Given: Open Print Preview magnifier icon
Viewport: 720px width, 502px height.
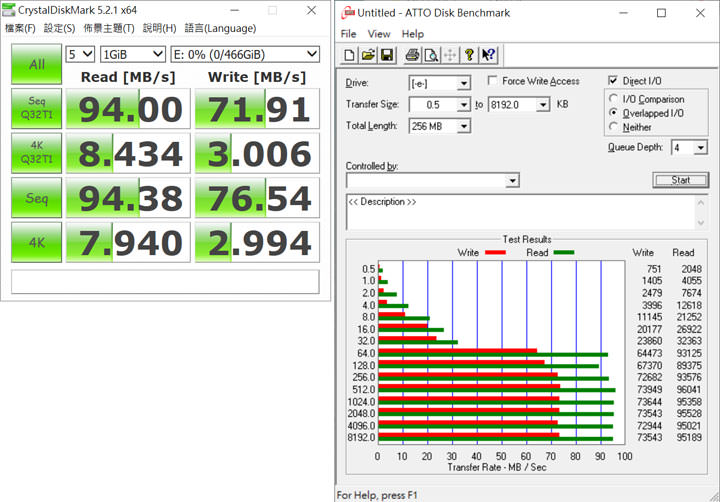Looking at the screenshot, I should pos(430,54).
